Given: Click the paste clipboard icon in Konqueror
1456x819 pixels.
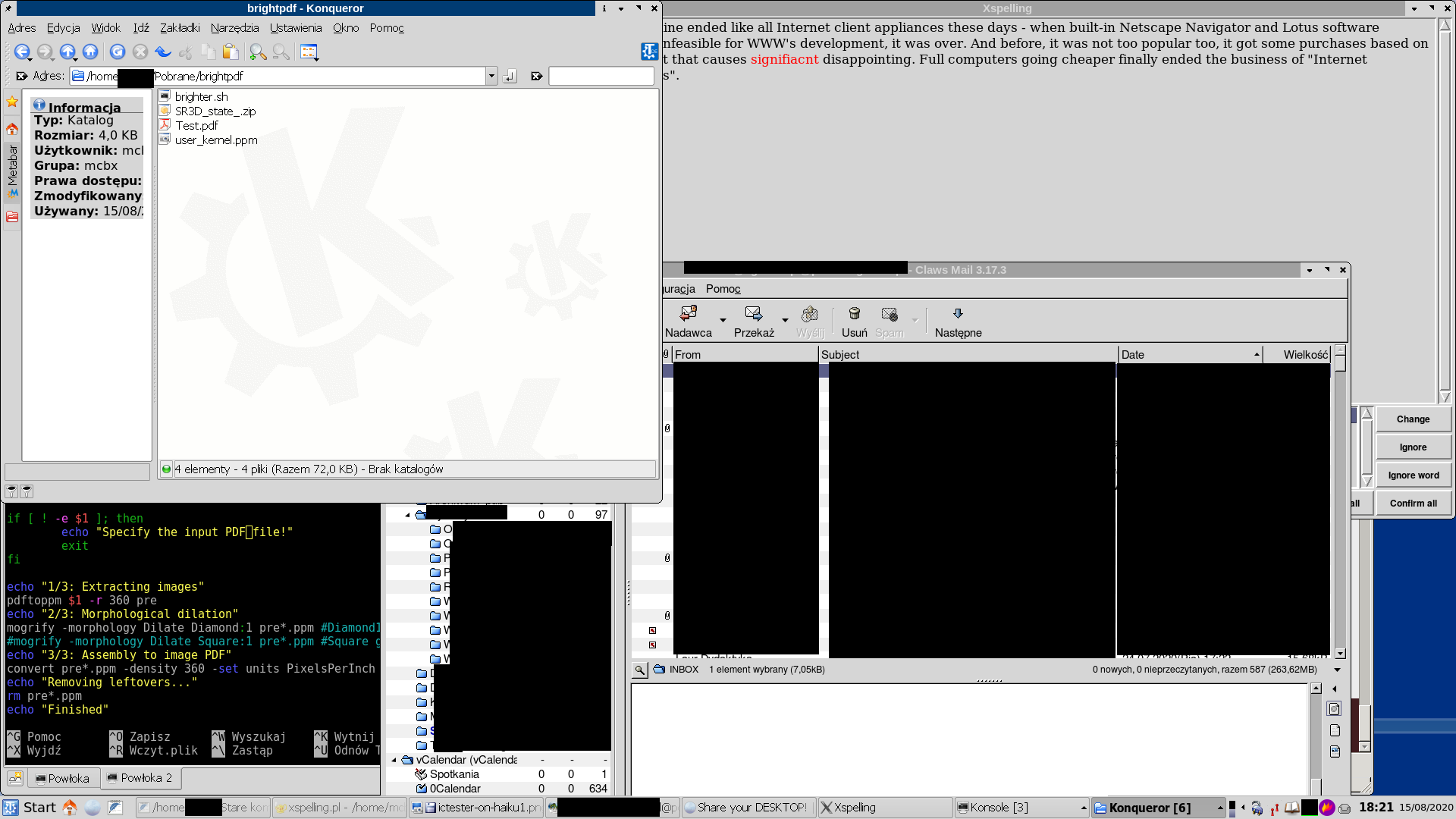Looking at the screenshot, I should point(231,52).
